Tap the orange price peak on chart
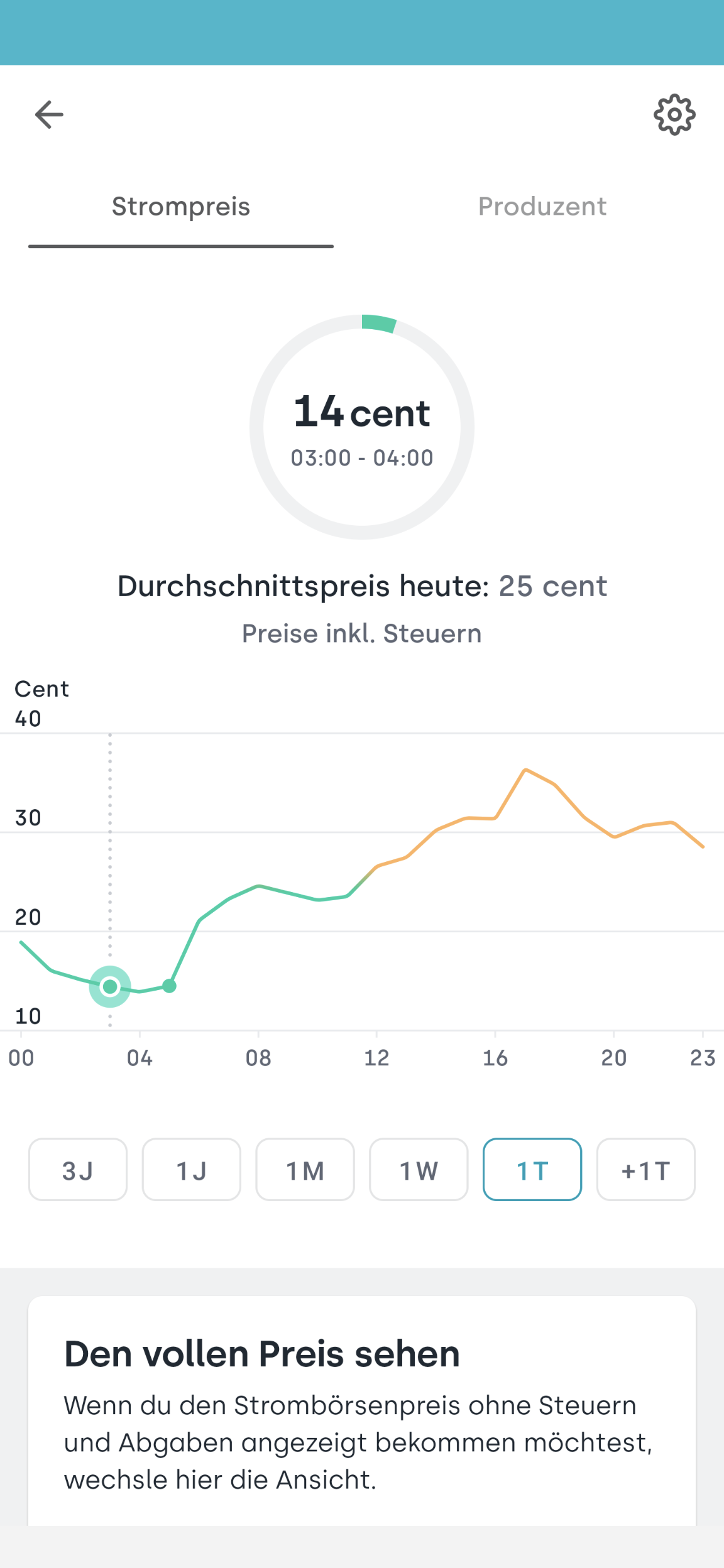This screenshot has height=1568, width=724. (526, 770)
